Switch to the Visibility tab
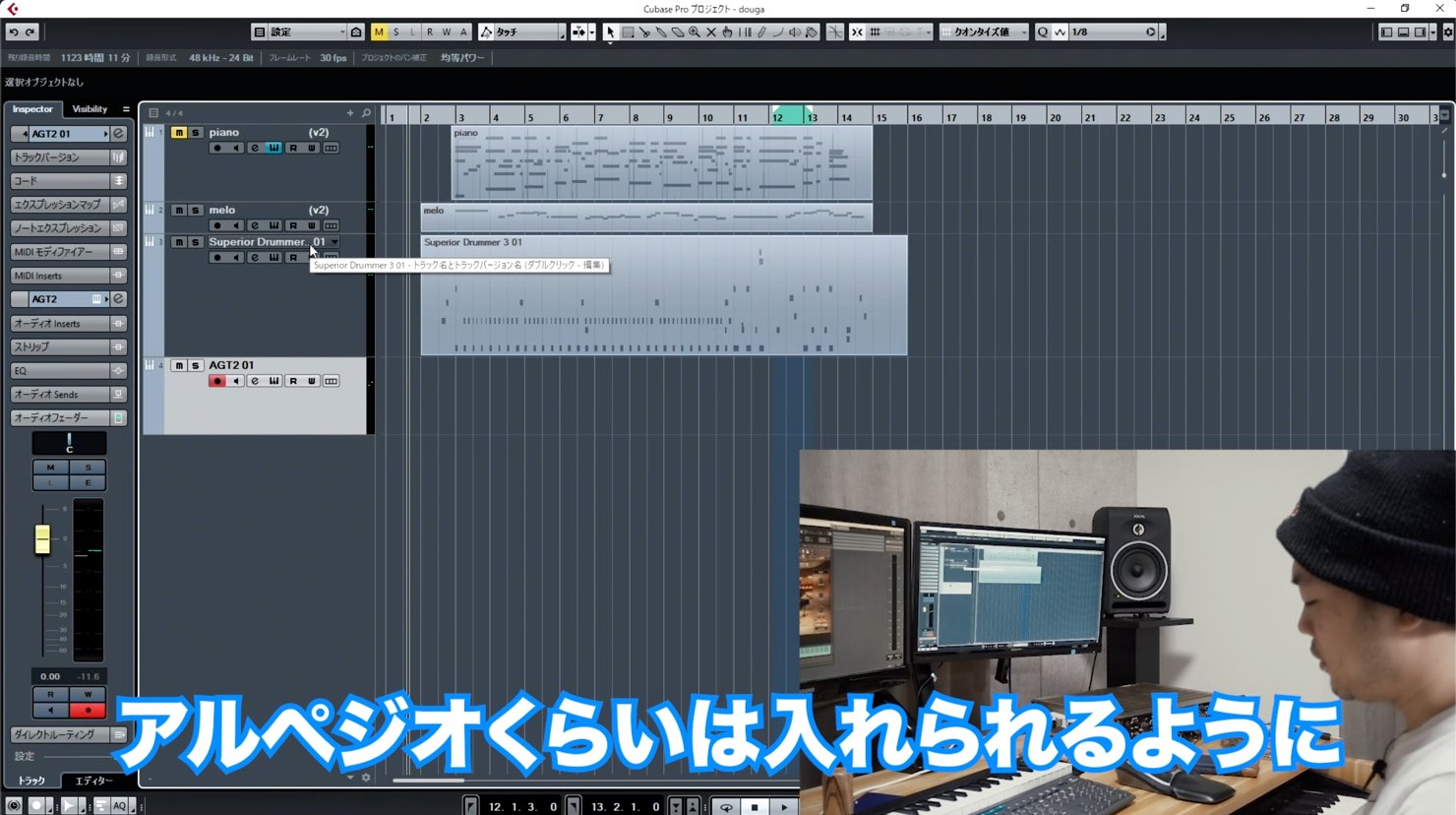Viewport: 1456px width, 815px height. 90,109
